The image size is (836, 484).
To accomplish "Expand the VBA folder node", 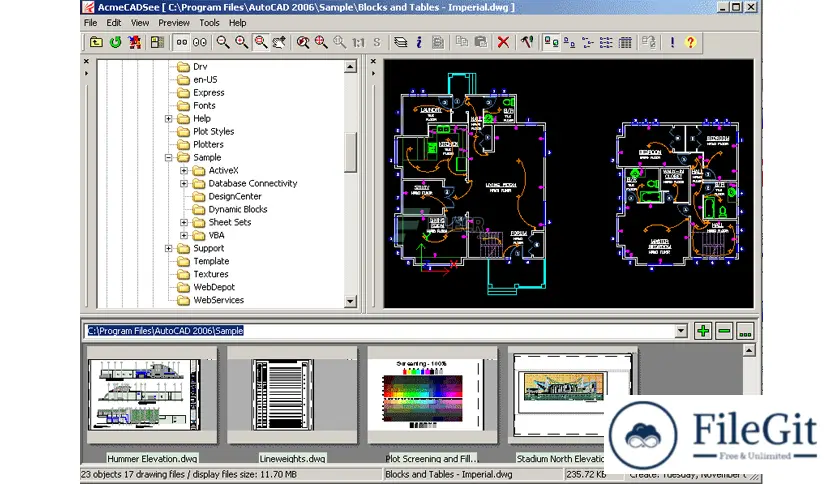I will coord(184,235).
